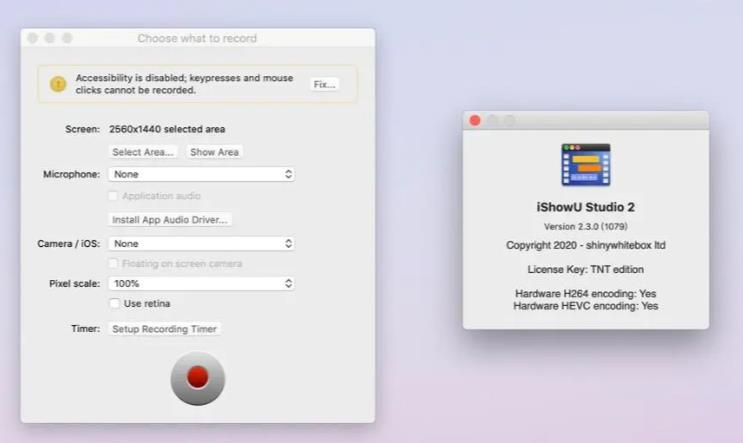Open the Camera / iOS dropdown
Screen dimensions: 743x443
(x=202, y=243)
